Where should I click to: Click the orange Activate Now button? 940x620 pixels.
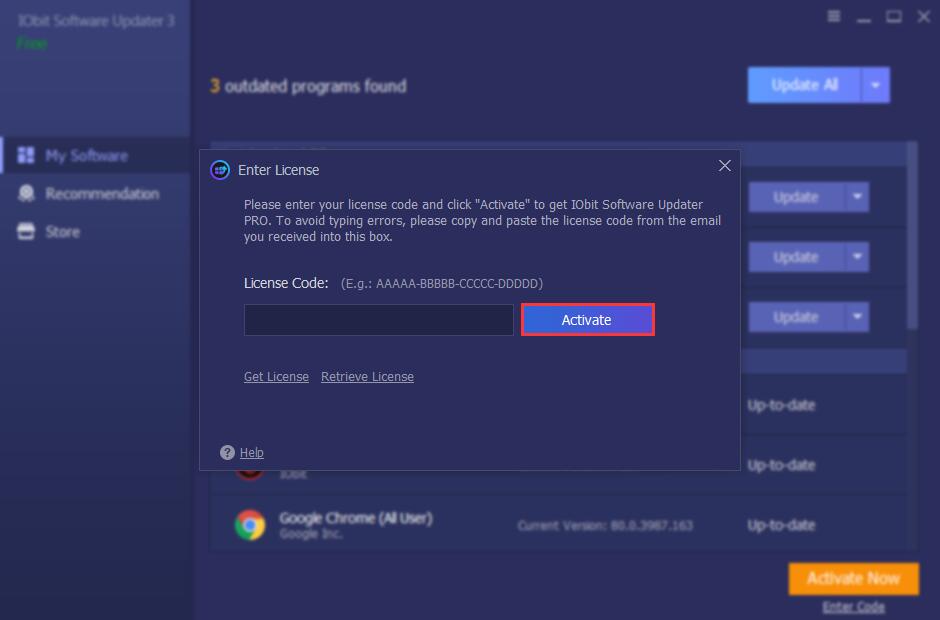tap(853, 579)
